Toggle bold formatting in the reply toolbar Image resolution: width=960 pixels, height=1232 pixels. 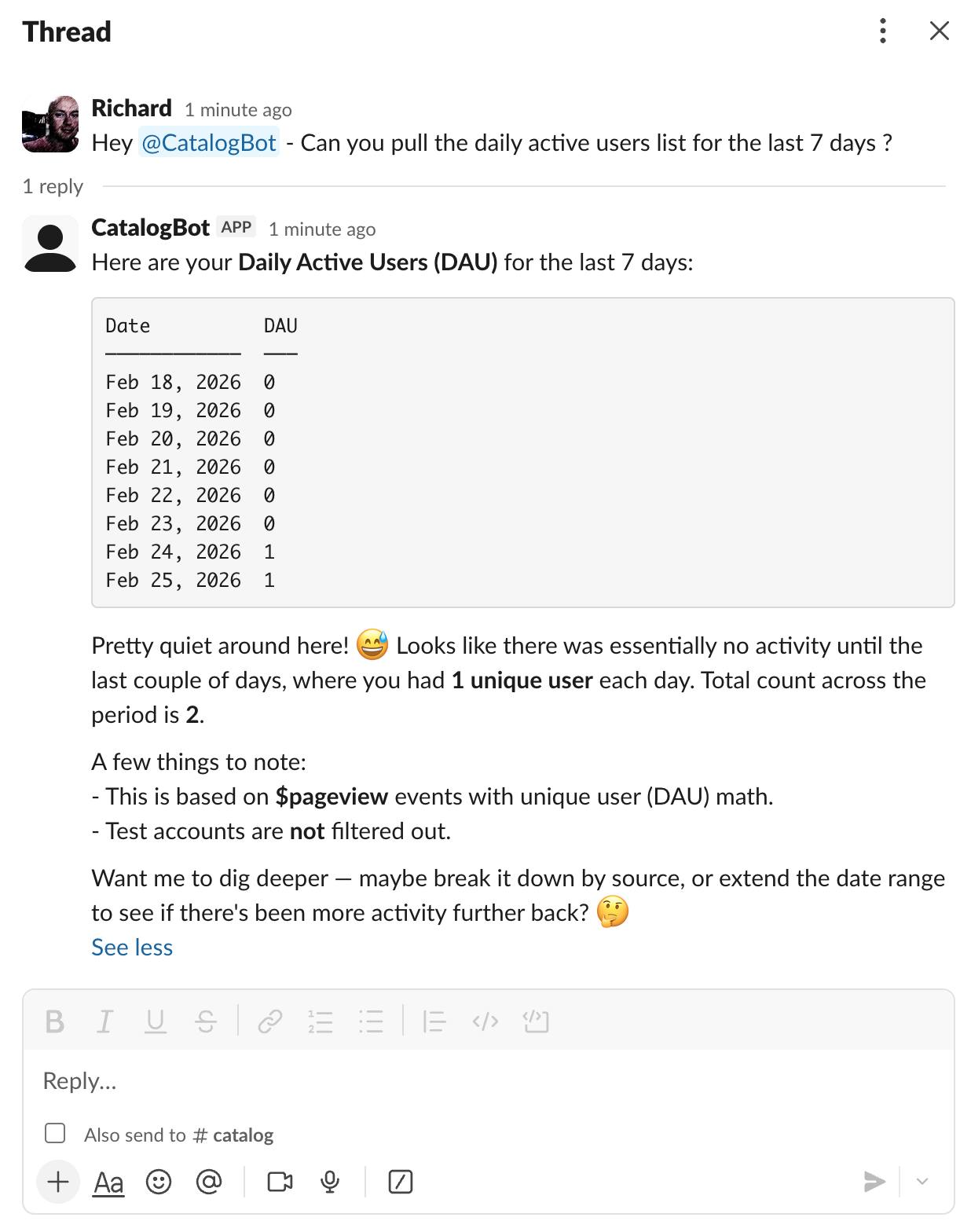(x=55, y=1021)
